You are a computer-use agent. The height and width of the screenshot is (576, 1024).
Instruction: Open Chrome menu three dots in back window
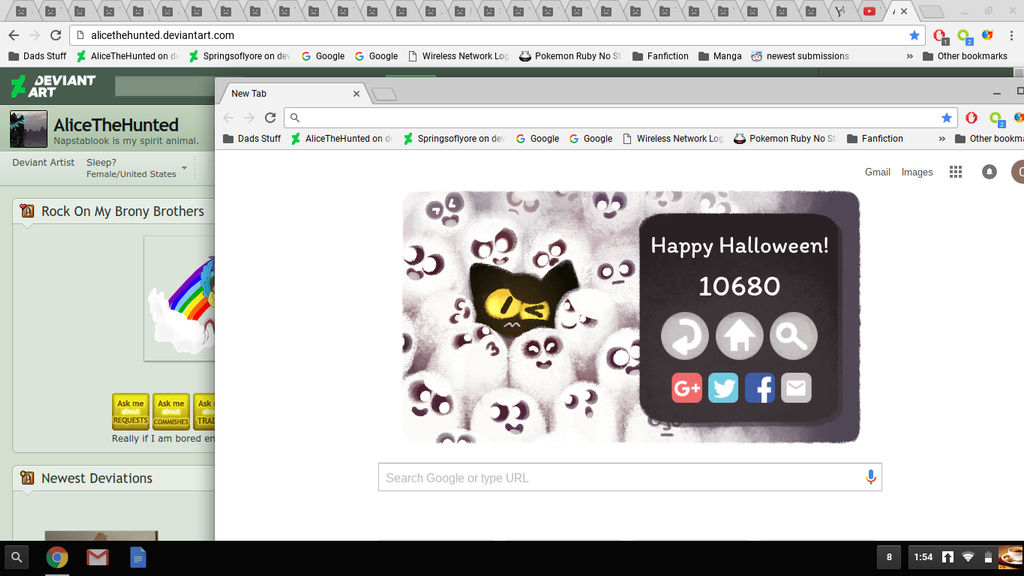1012,35
